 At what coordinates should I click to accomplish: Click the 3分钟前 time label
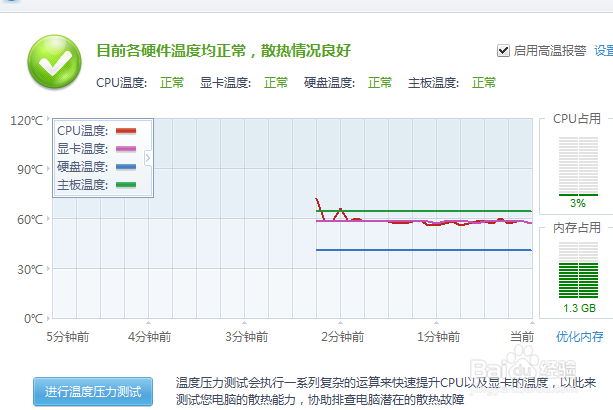coord(246,337)
